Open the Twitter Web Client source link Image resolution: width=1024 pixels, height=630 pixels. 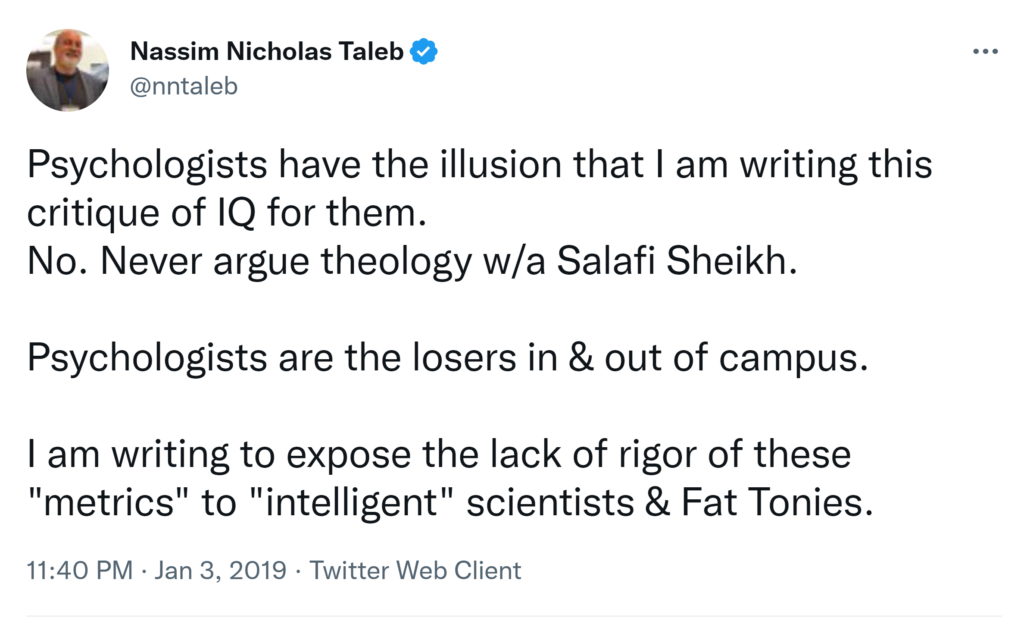pos(415,571)
